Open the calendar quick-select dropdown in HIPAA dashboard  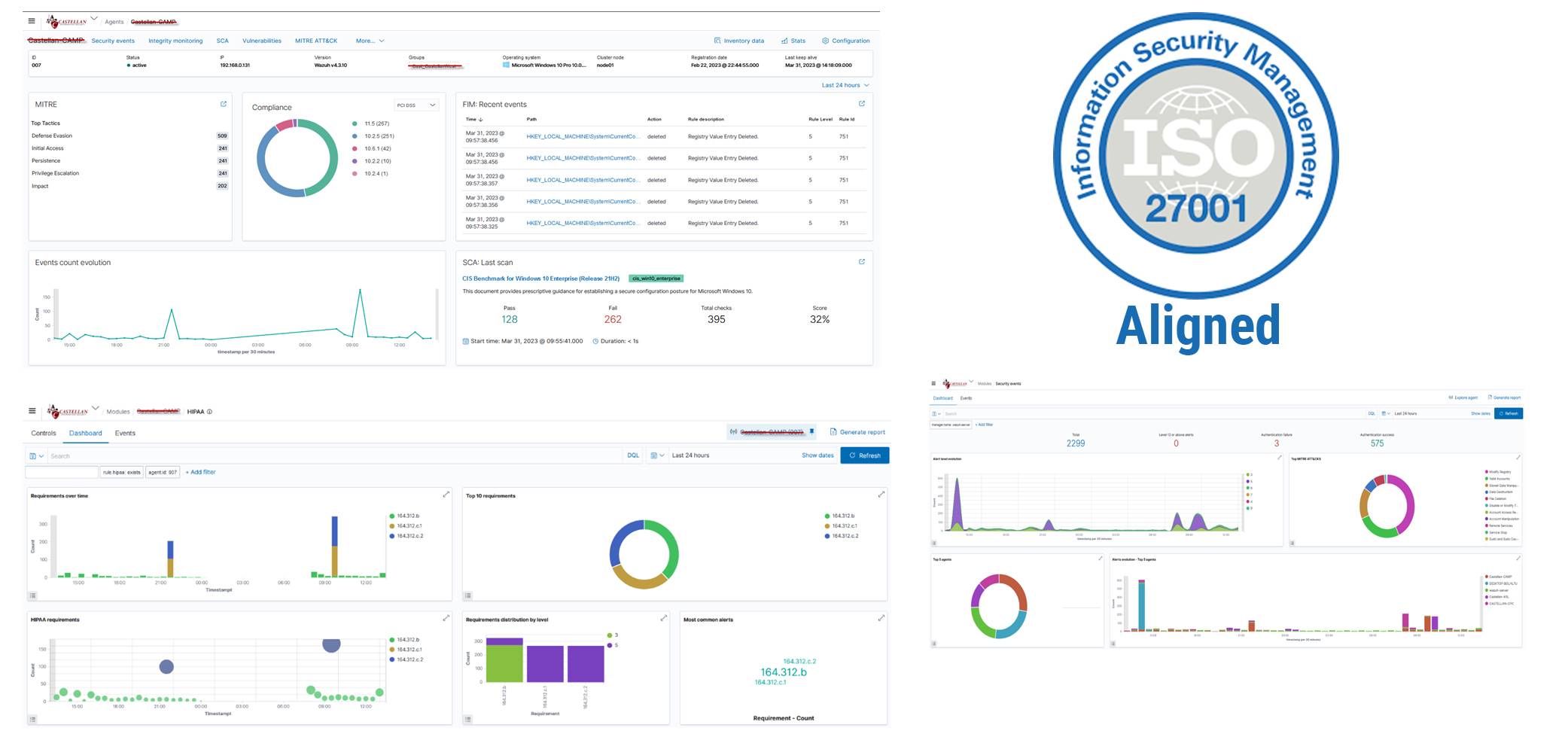657,455
